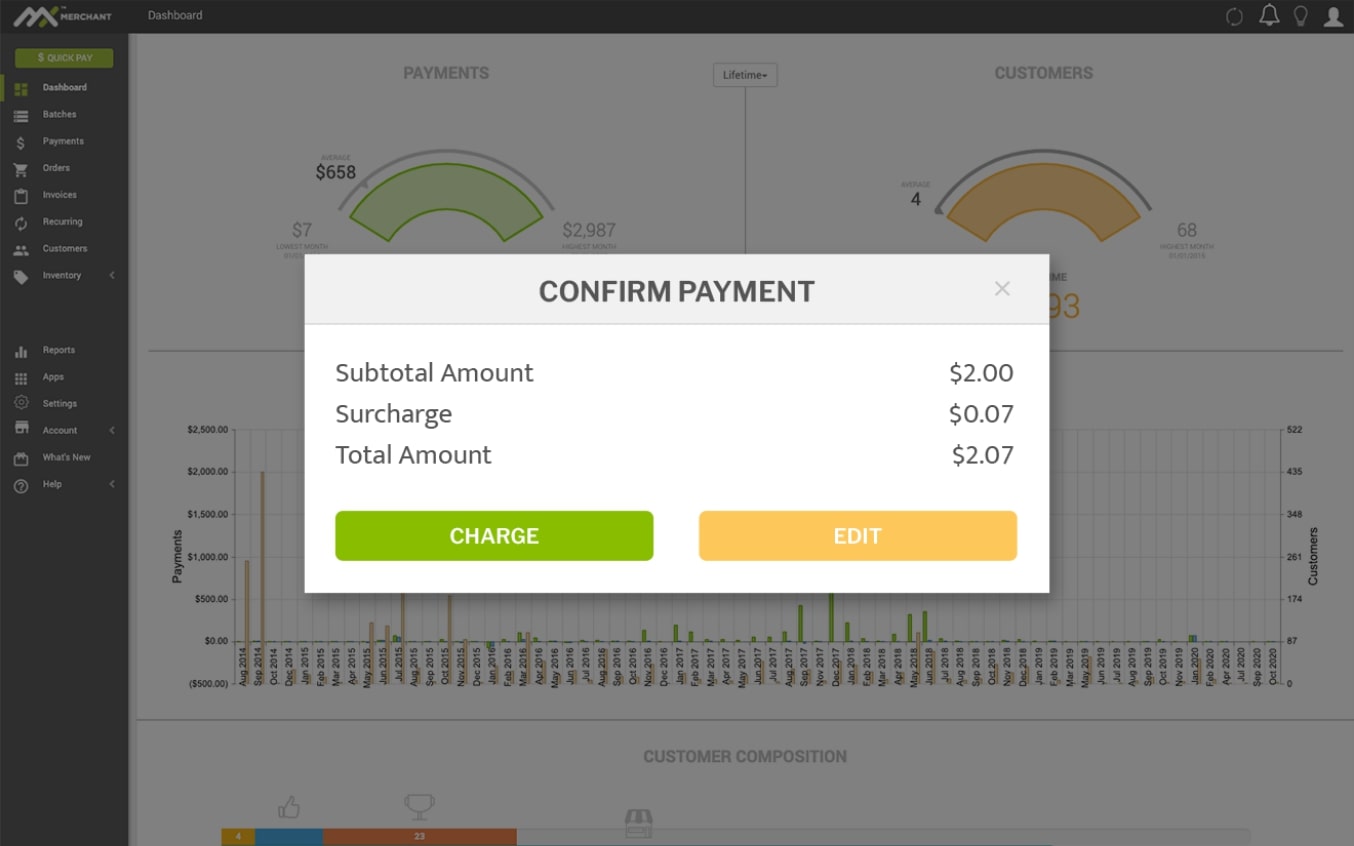The width and height of the screenshot is (1354, 846).
Task: Open the user profile icon
Action: pos(1333,16)
